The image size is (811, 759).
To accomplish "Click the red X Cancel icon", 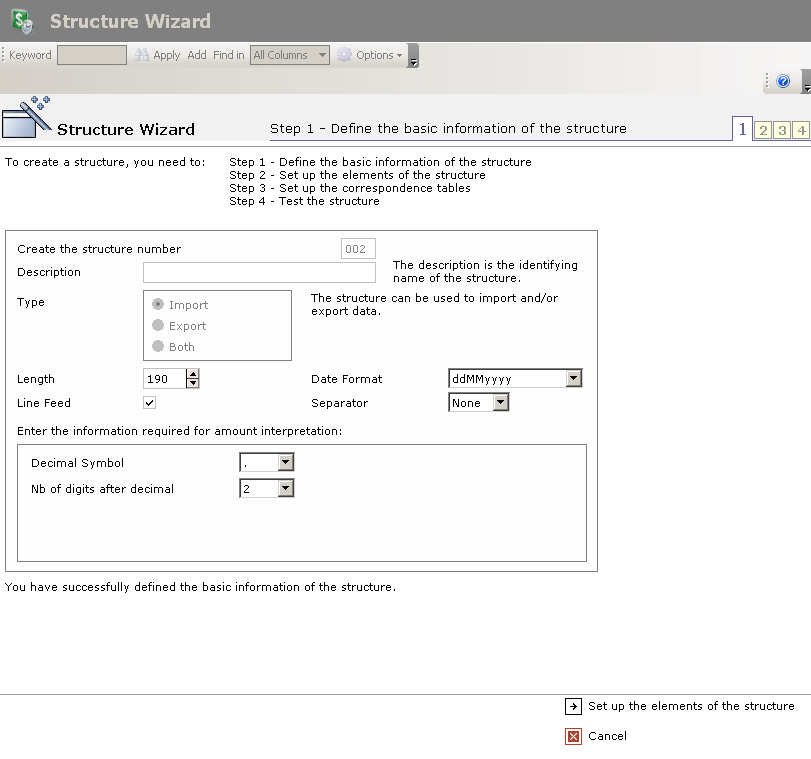I will pyautogui.click(x=573, y=737).
